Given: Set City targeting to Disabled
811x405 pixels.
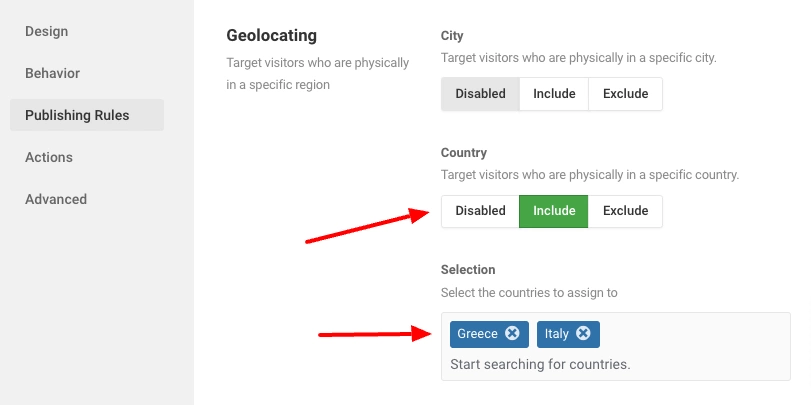Looking at the screenshot, I should (480, 94).
